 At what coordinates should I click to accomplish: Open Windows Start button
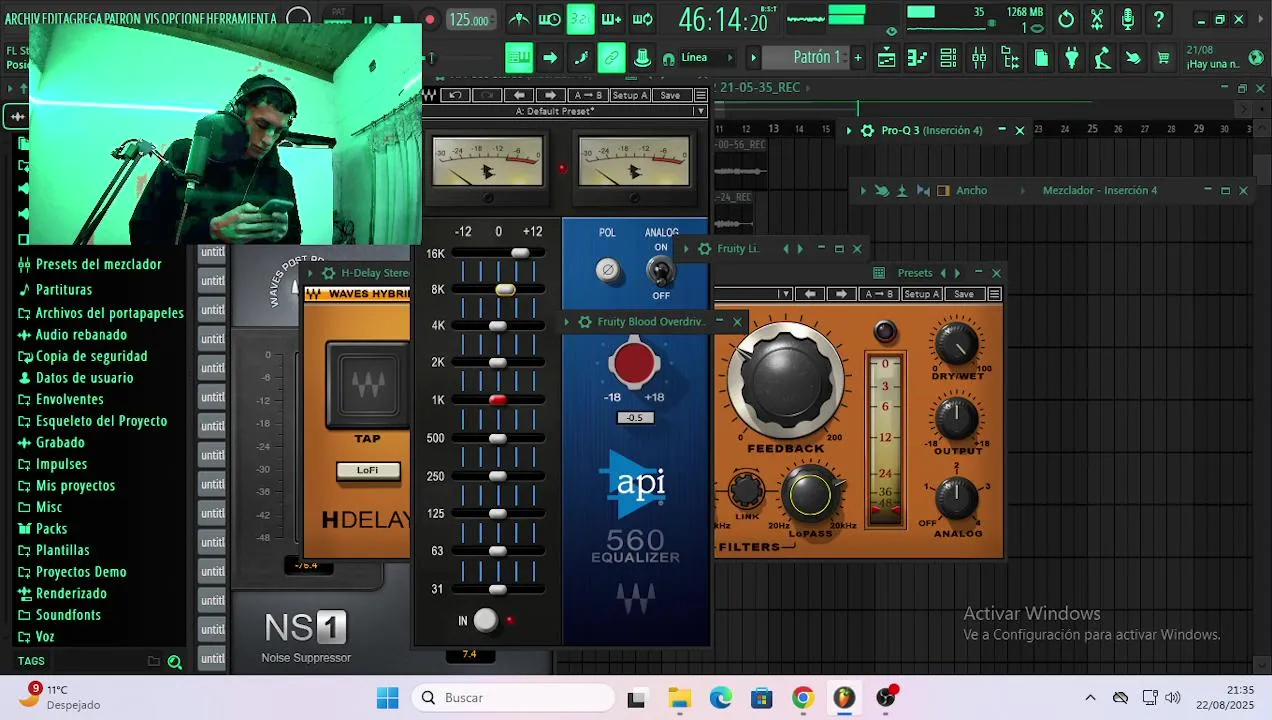388,698
